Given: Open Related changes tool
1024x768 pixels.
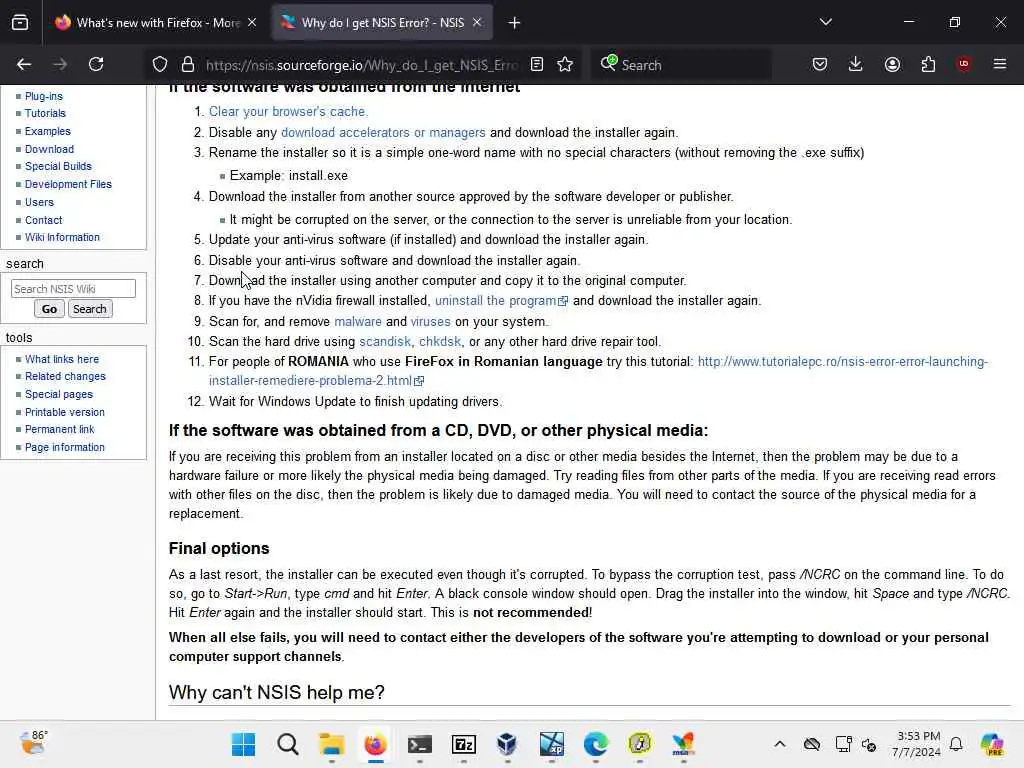Looking at the screenshot, I should [x=65, y=376].
